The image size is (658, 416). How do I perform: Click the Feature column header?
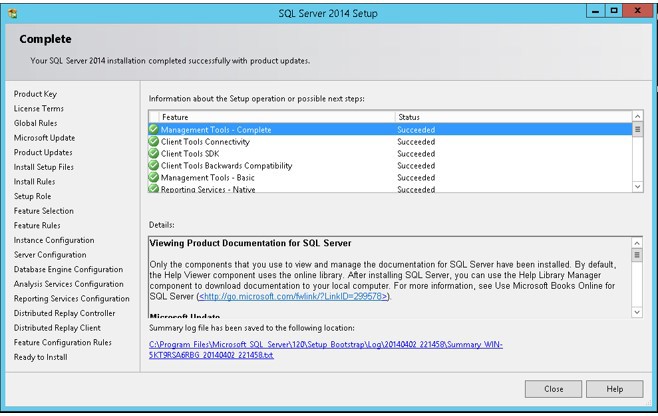coord(277,117)
